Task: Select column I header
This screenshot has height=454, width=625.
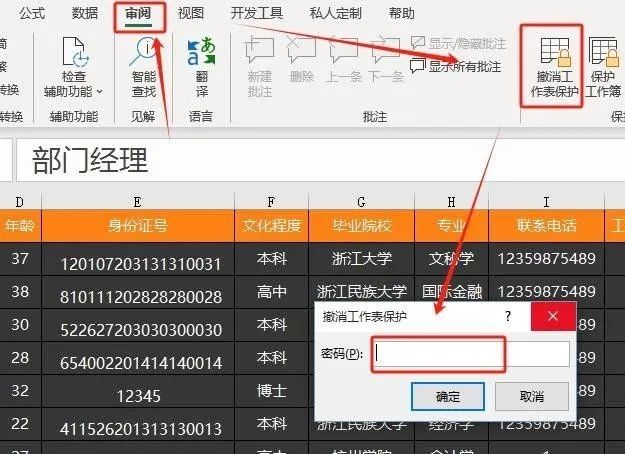Action: 546,202
